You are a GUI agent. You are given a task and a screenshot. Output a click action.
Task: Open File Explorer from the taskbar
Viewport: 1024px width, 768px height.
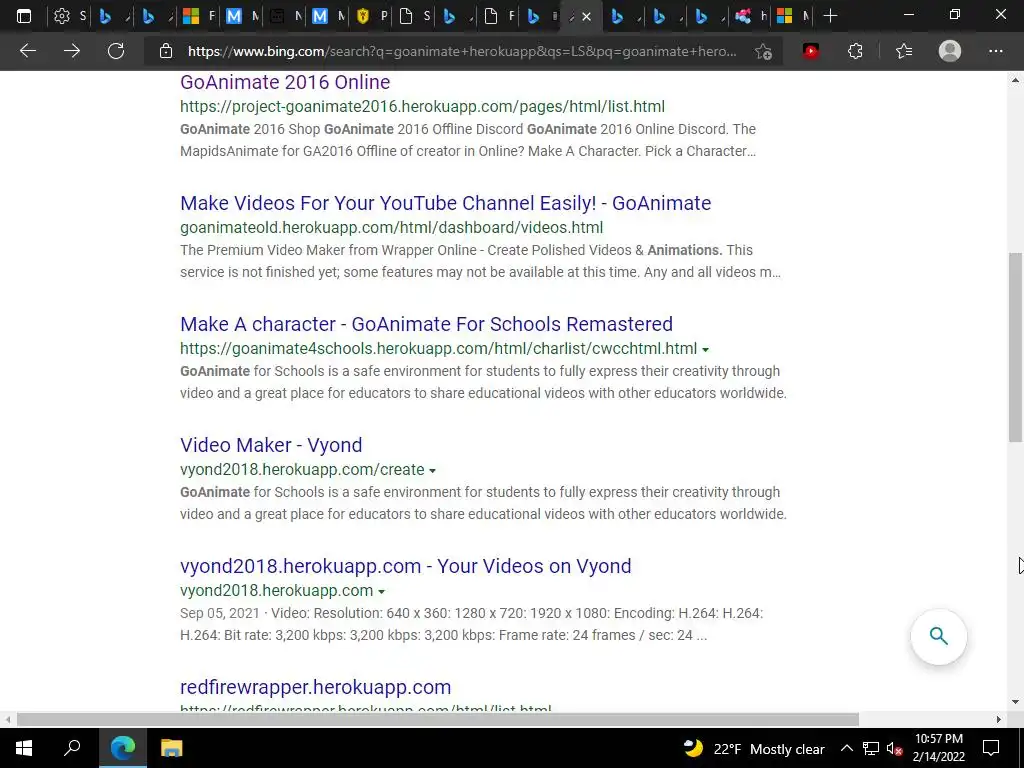pos(172,748)
